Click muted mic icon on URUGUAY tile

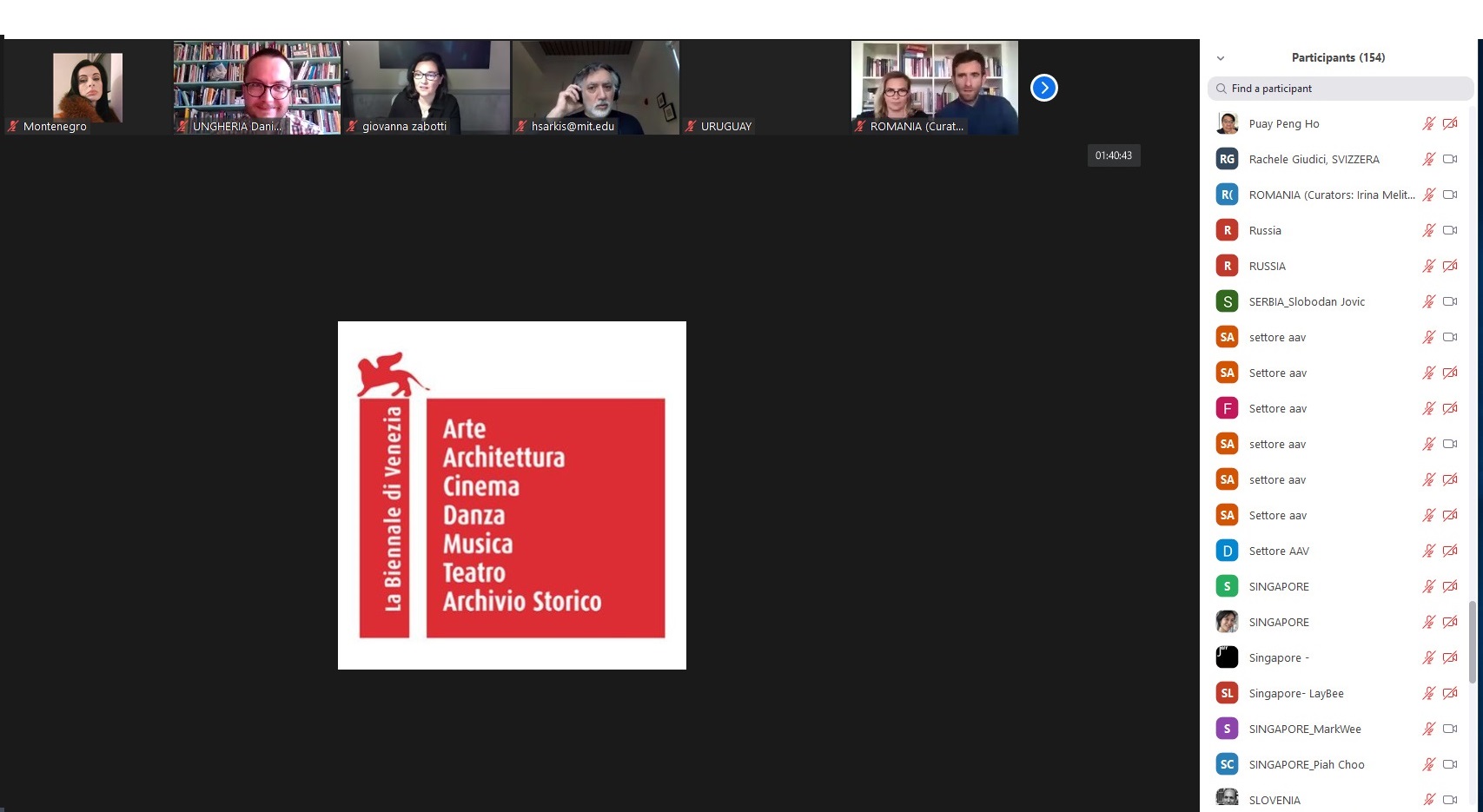coord(691,126)
